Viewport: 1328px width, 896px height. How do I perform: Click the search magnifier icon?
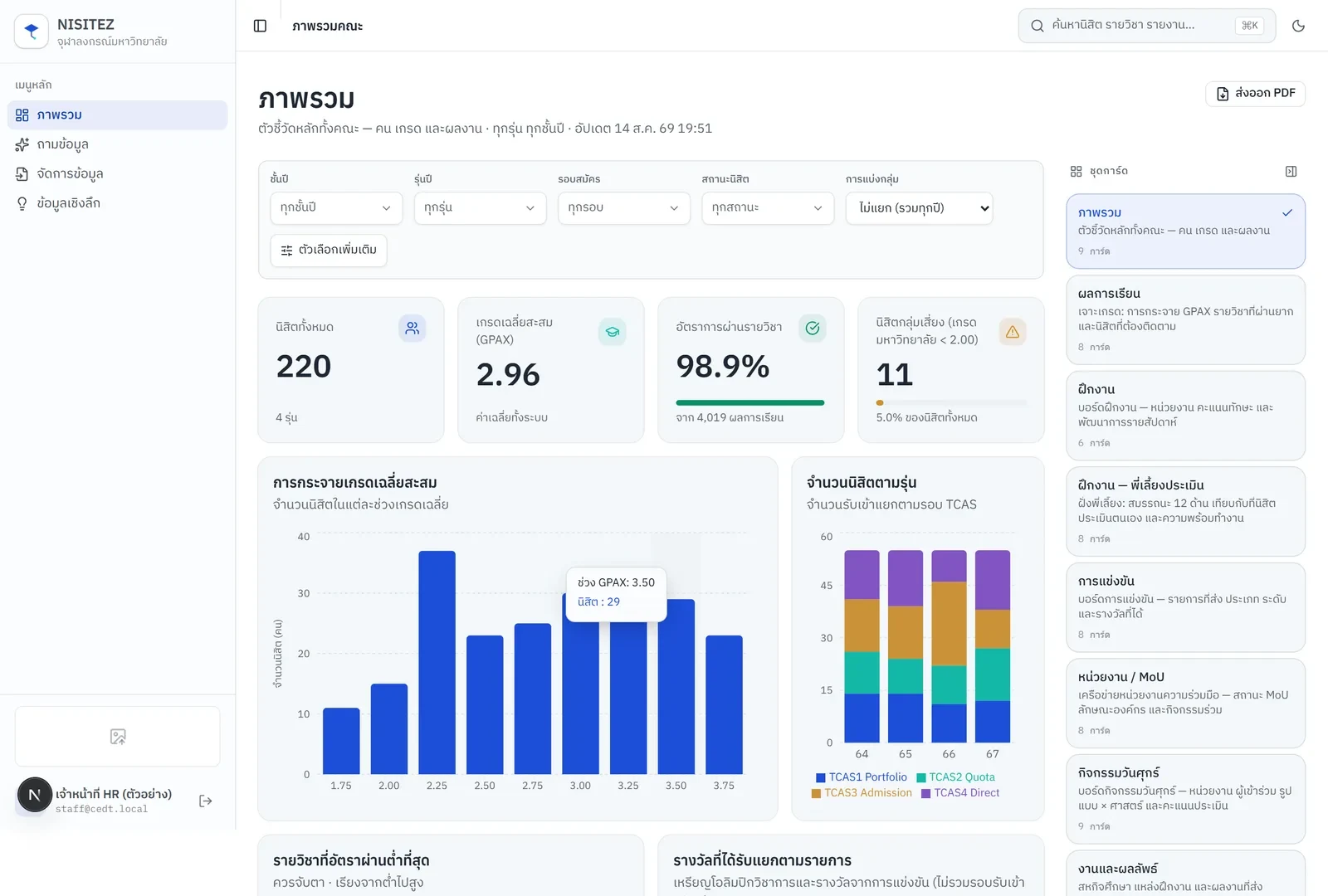pyautogui.click(x=1037, y=26)
